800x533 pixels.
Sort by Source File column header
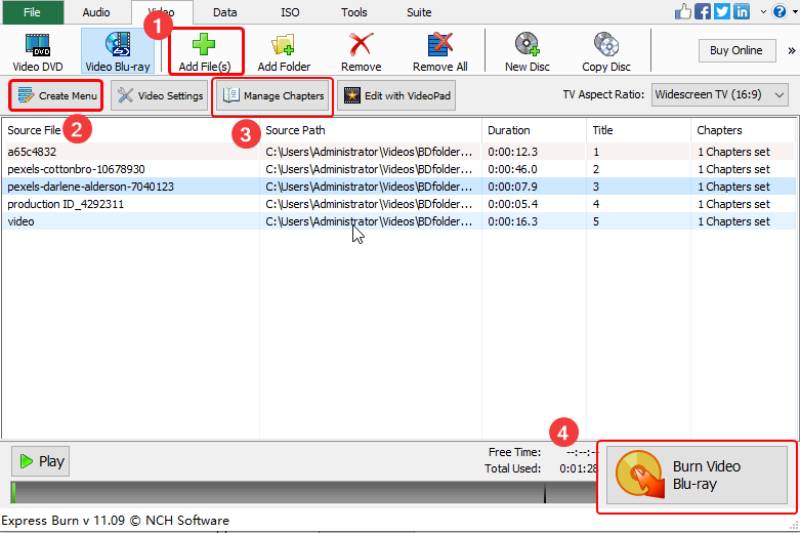click(x=131, y=130)
